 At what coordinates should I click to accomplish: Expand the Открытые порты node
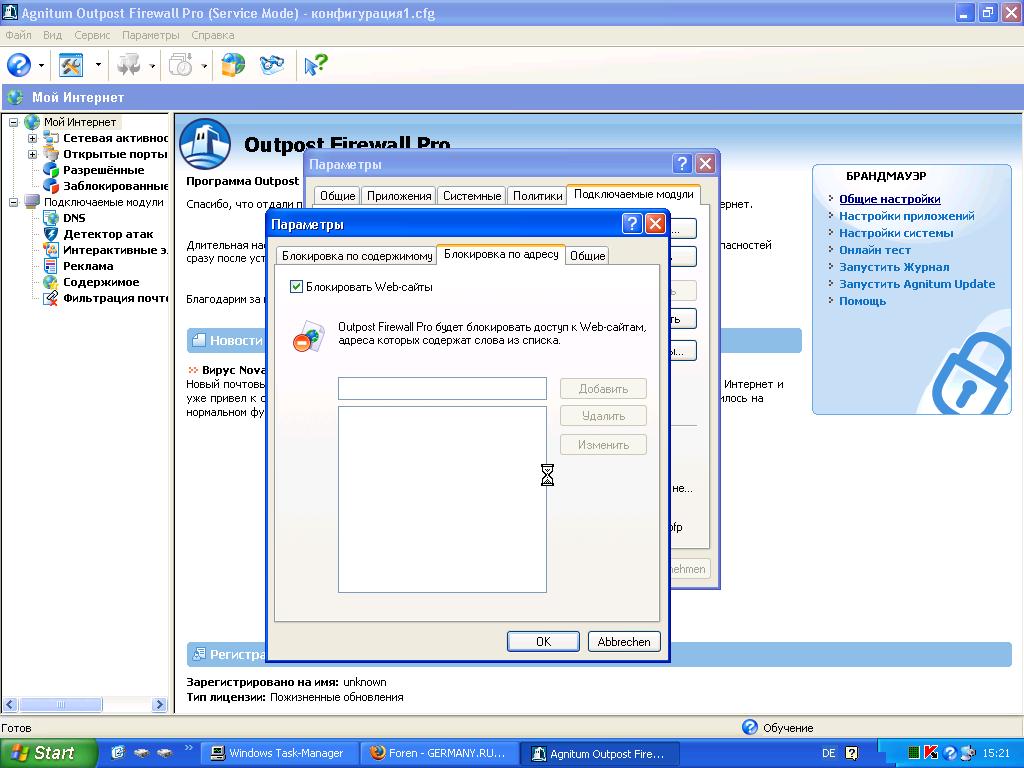(32, 155)
